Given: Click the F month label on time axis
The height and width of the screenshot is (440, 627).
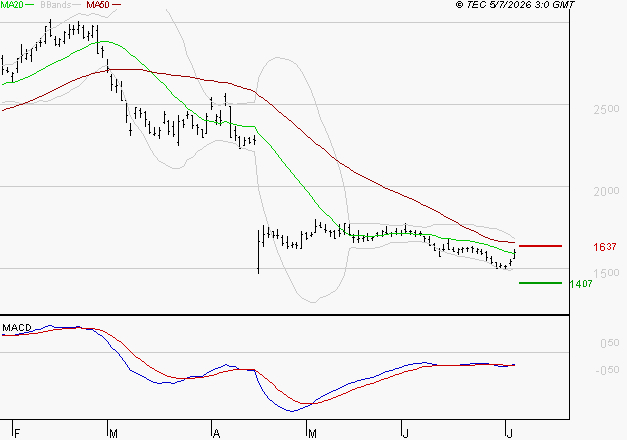Looking at the screenshot, I should click(x=17, y=434).
